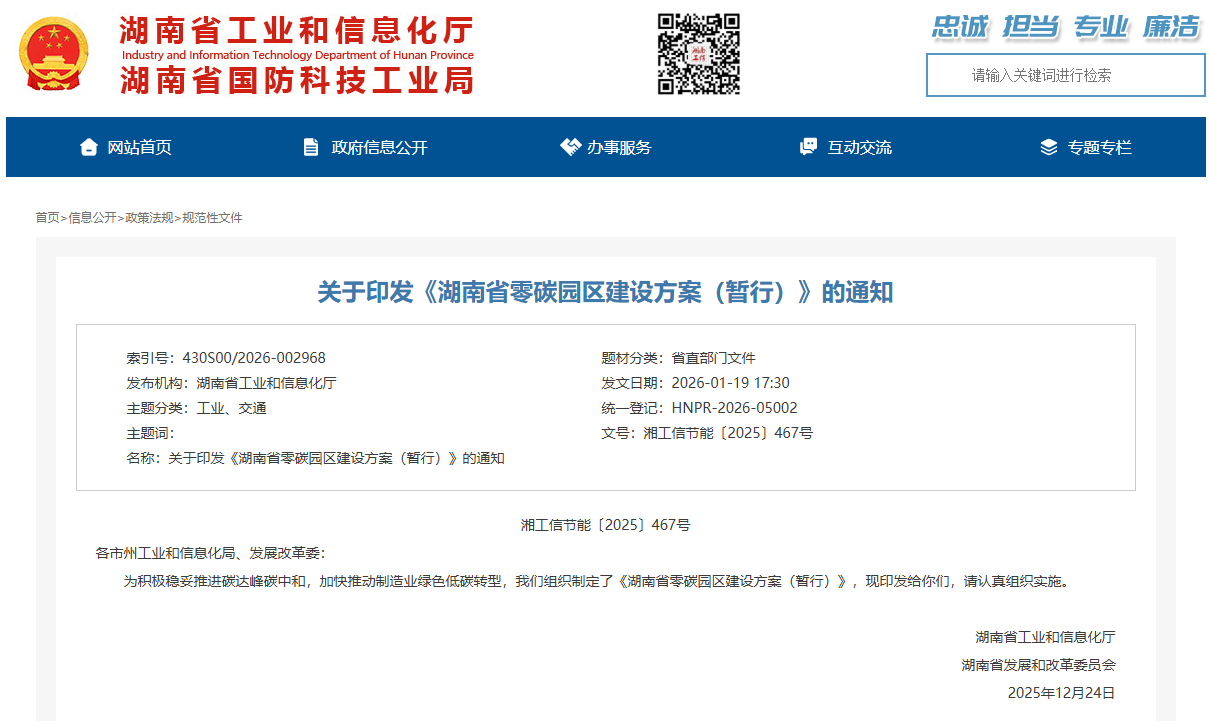Click the handshake icon beside 办事服务
Viewport: 1209px width, 721px height.
570,147
